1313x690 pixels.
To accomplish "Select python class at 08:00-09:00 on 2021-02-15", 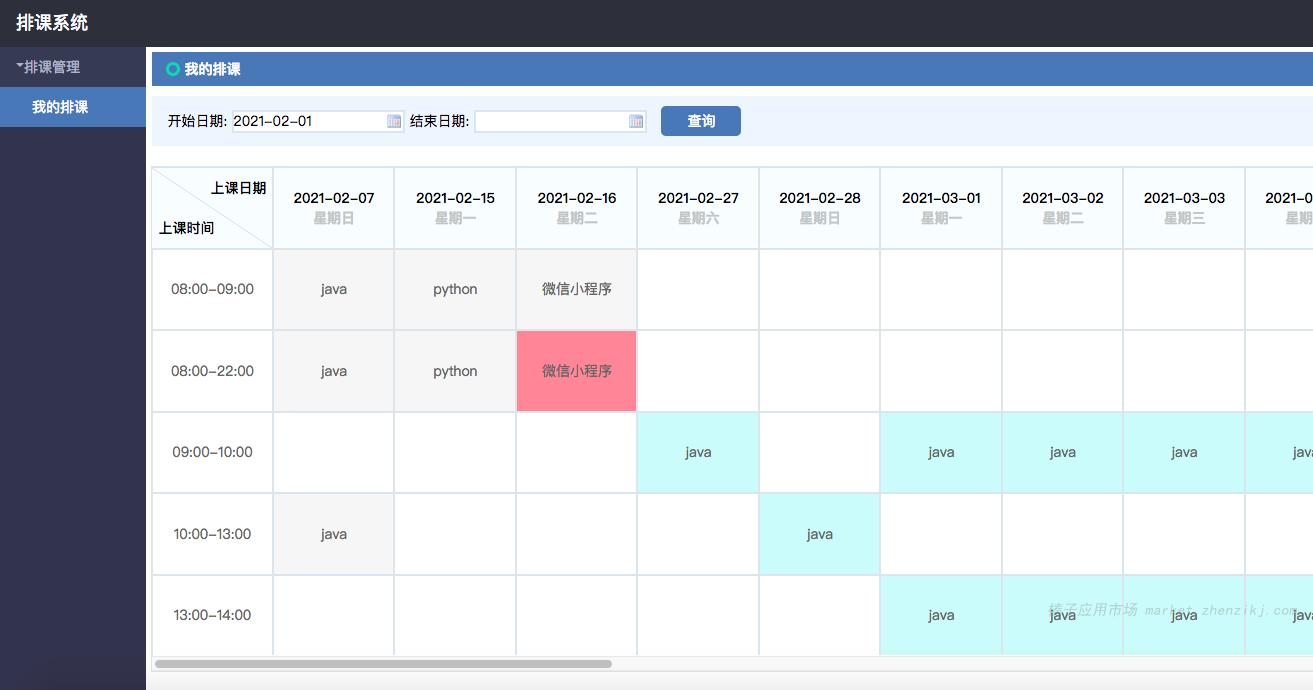I will 455,289.
